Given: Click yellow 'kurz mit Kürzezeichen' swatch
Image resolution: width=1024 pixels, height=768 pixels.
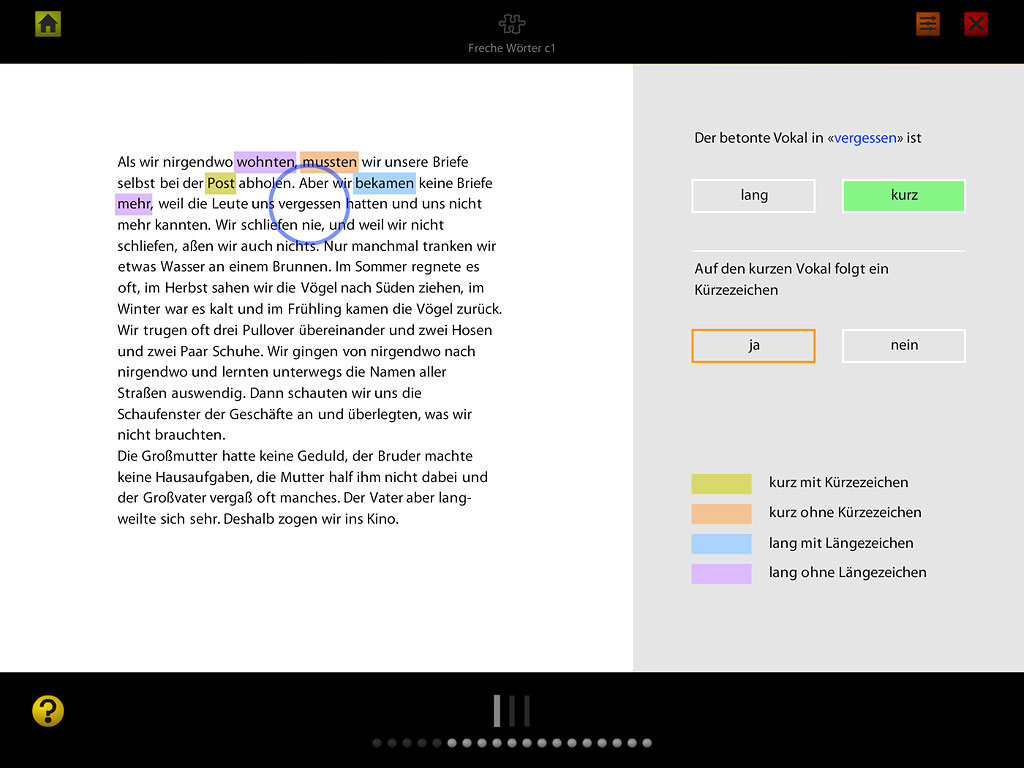Looking at the screenshot, I should (721, 484).
